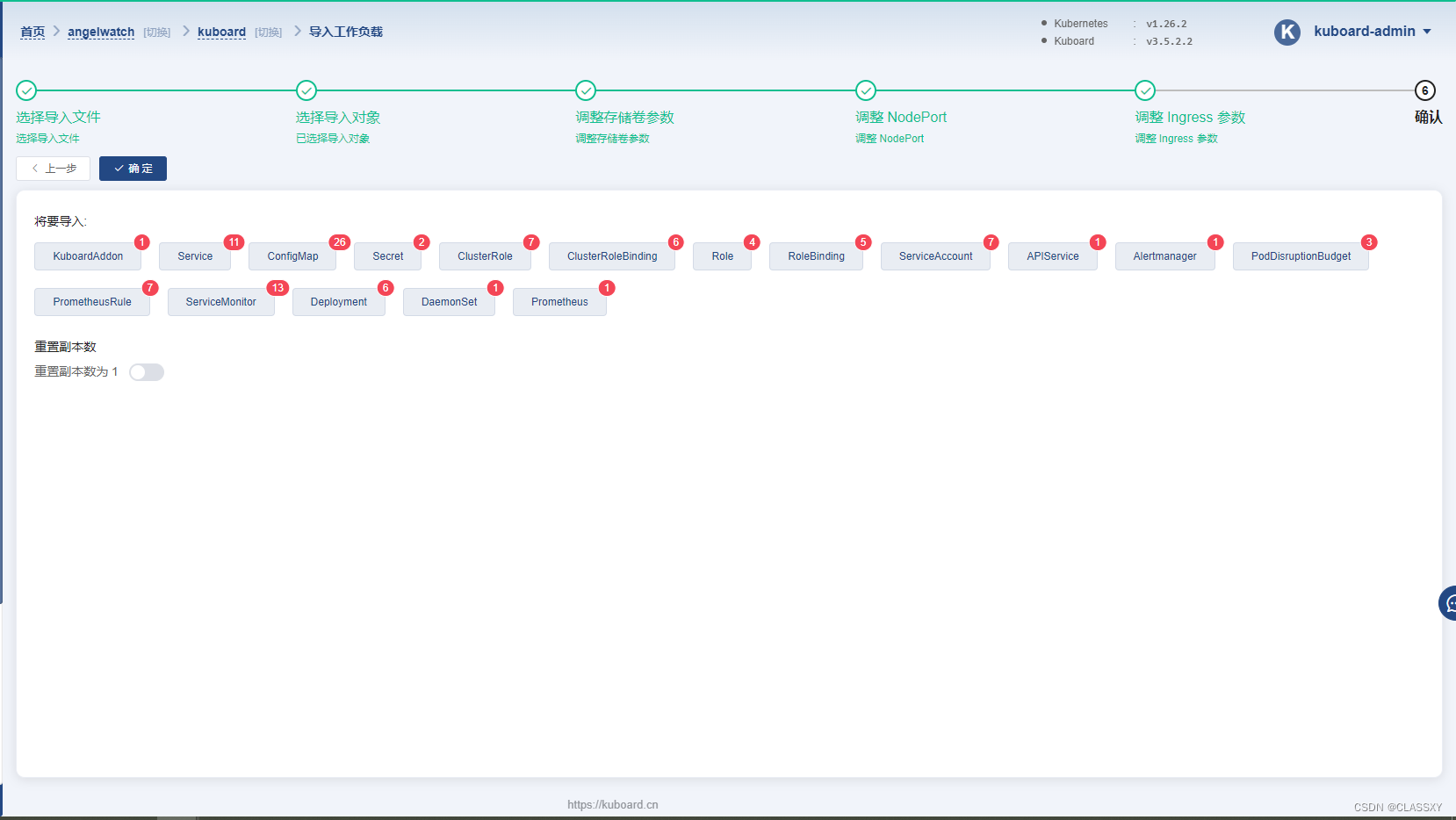Click the red 7 badge on PrometheusRule
The height and width of the screenshot is (820, 1456).
point(150,288)
